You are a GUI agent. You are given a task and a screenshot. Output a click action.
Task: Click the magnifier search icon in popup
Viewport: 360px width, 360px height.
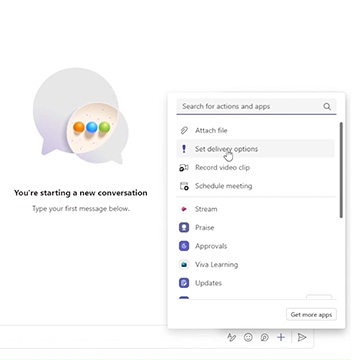coord(327,107)
